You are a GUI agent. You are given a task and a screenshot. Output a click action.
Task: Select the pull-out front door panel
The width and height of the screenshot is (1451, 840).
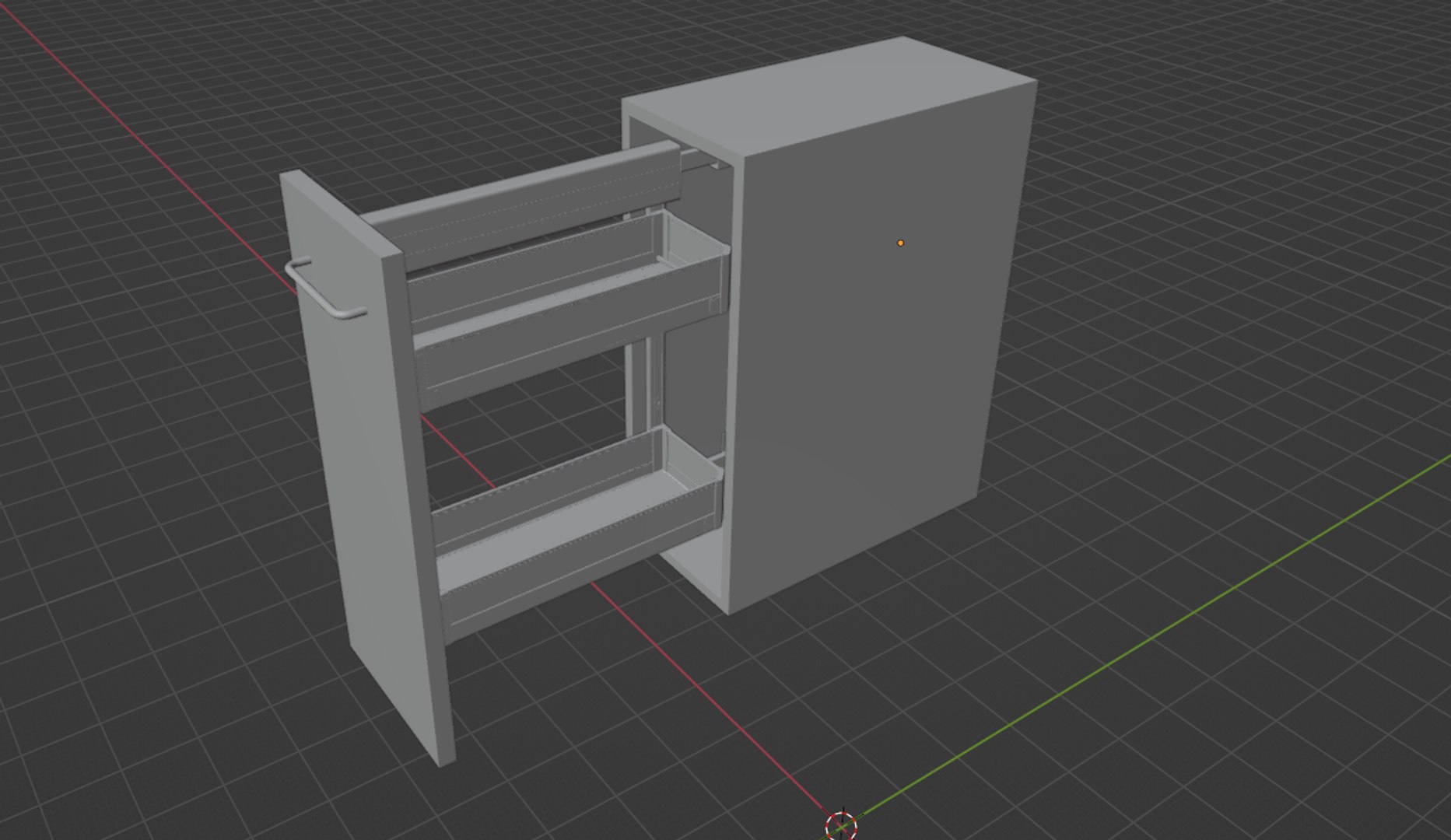pos(366,467)
